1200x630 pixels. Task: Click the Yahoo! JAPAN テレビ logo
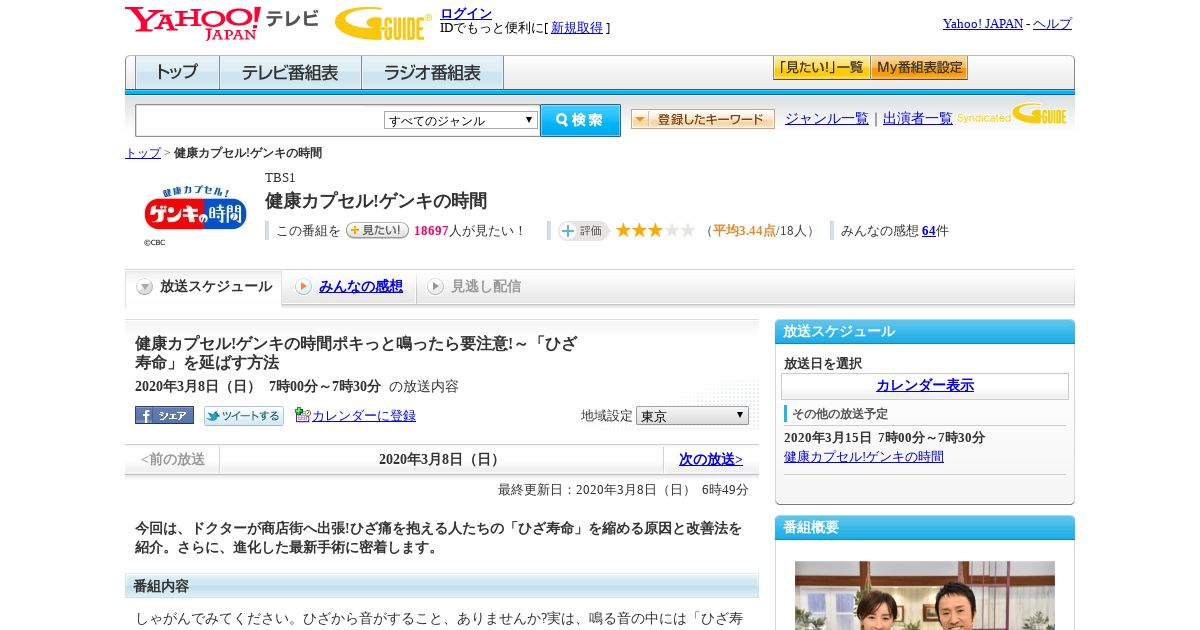click(x=222, y=23)
